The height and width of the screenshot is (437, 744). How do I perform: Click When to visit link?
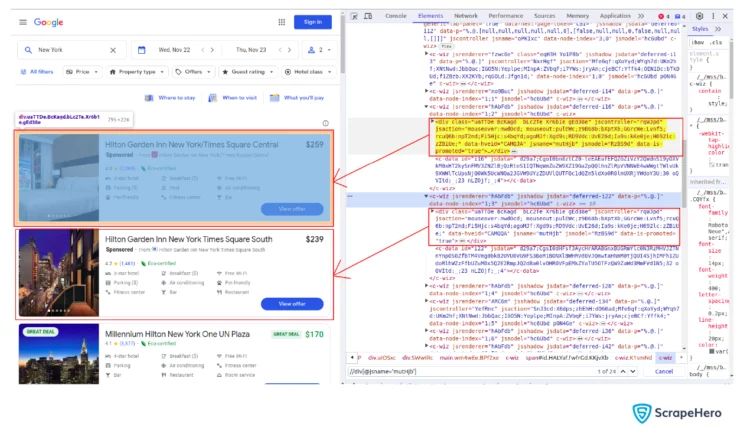[x=234, y=98]
